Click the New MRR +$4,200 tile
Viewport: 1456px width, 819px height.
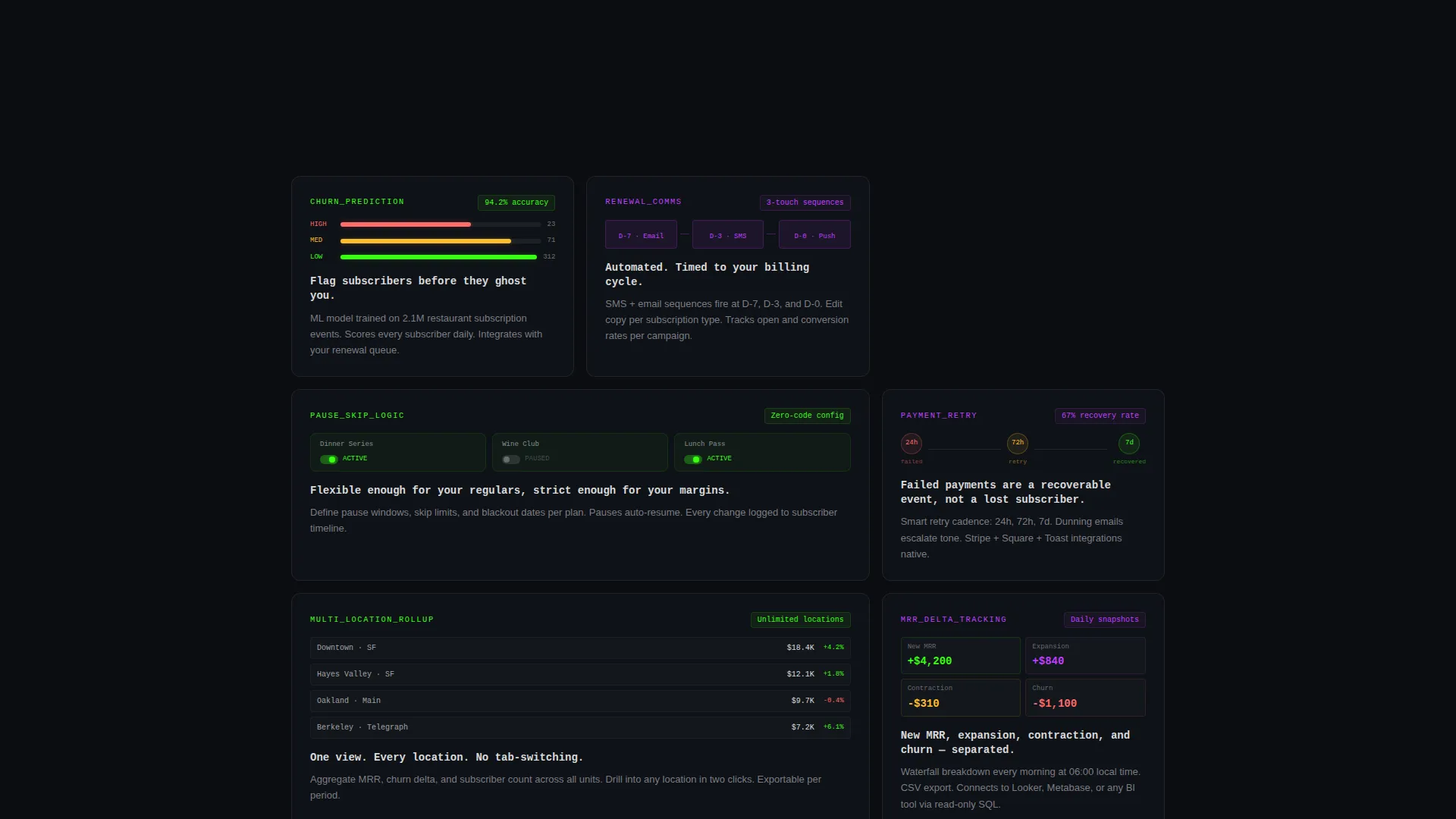click(x=960, y=655)
